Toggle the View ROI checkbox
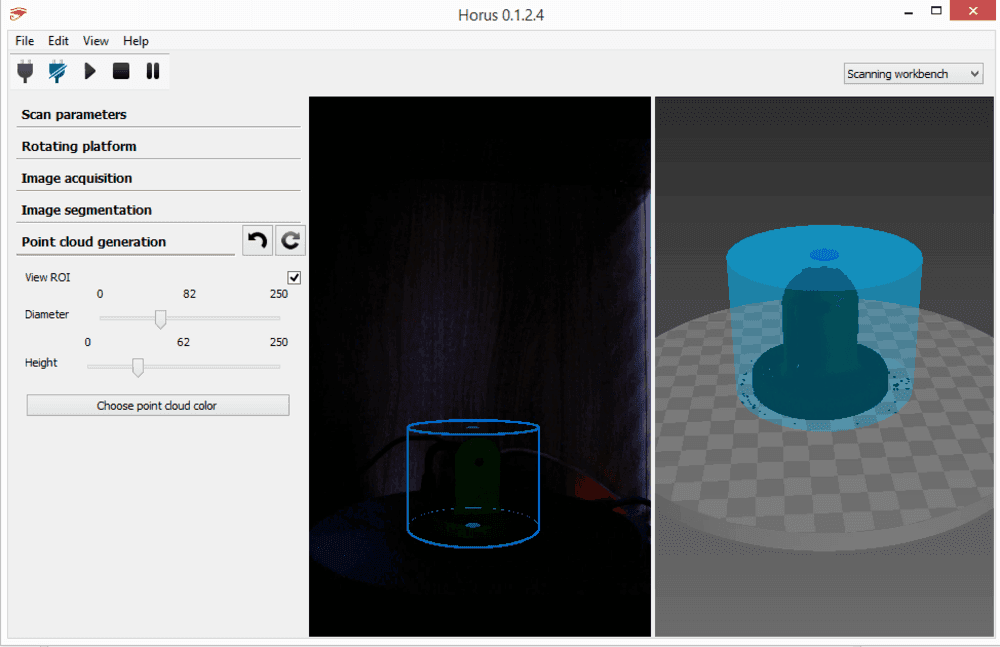 [x=294, y=278]
